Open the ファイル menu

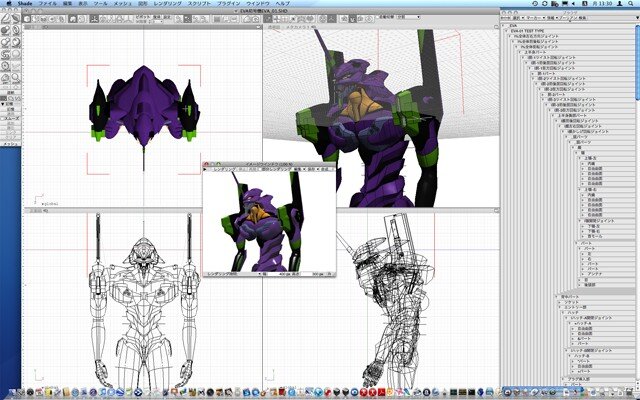pos(47,3)
